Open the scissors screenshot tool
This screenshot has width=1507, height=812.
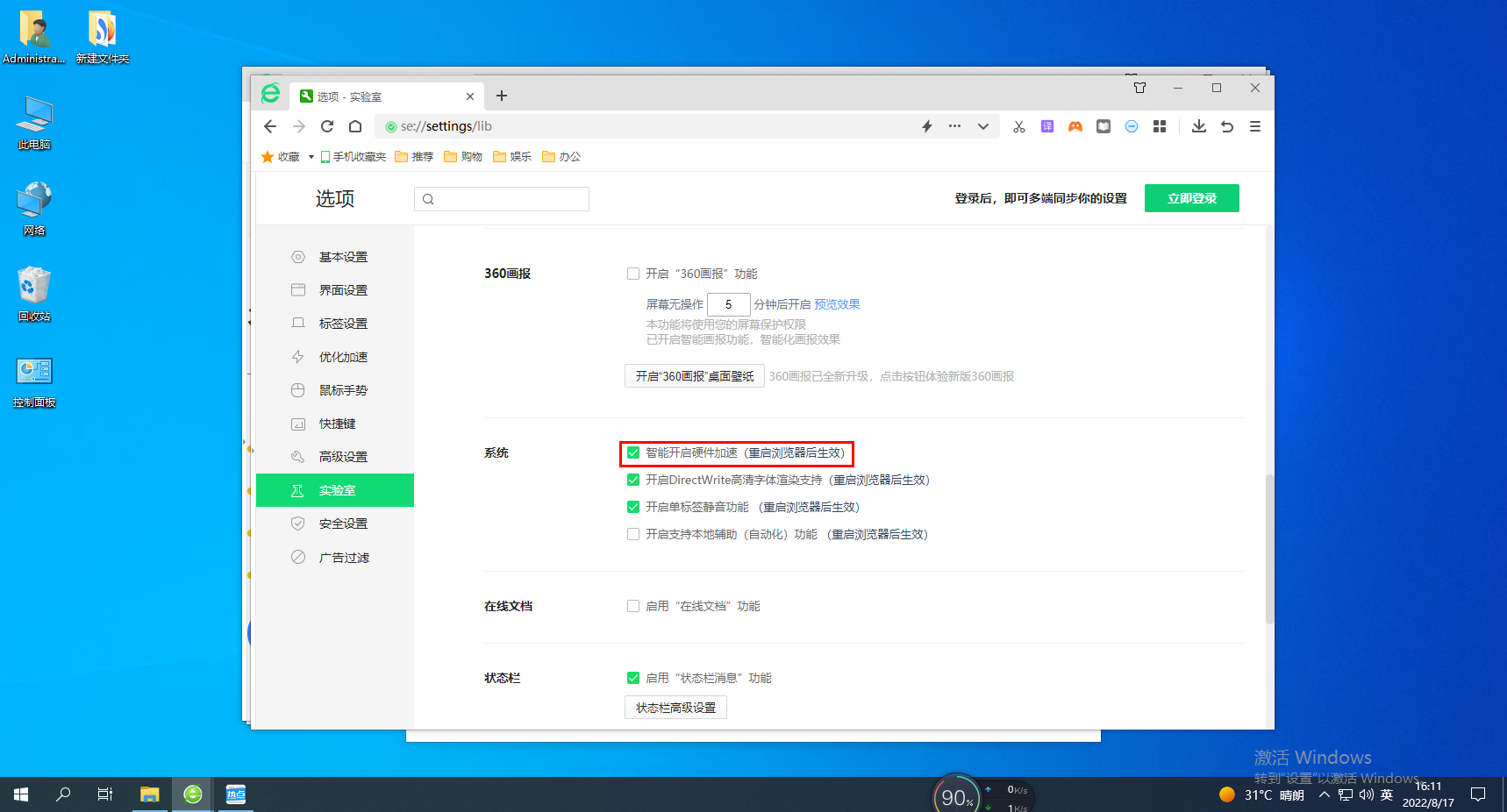pyautogui.click(x=1019, y=126)
